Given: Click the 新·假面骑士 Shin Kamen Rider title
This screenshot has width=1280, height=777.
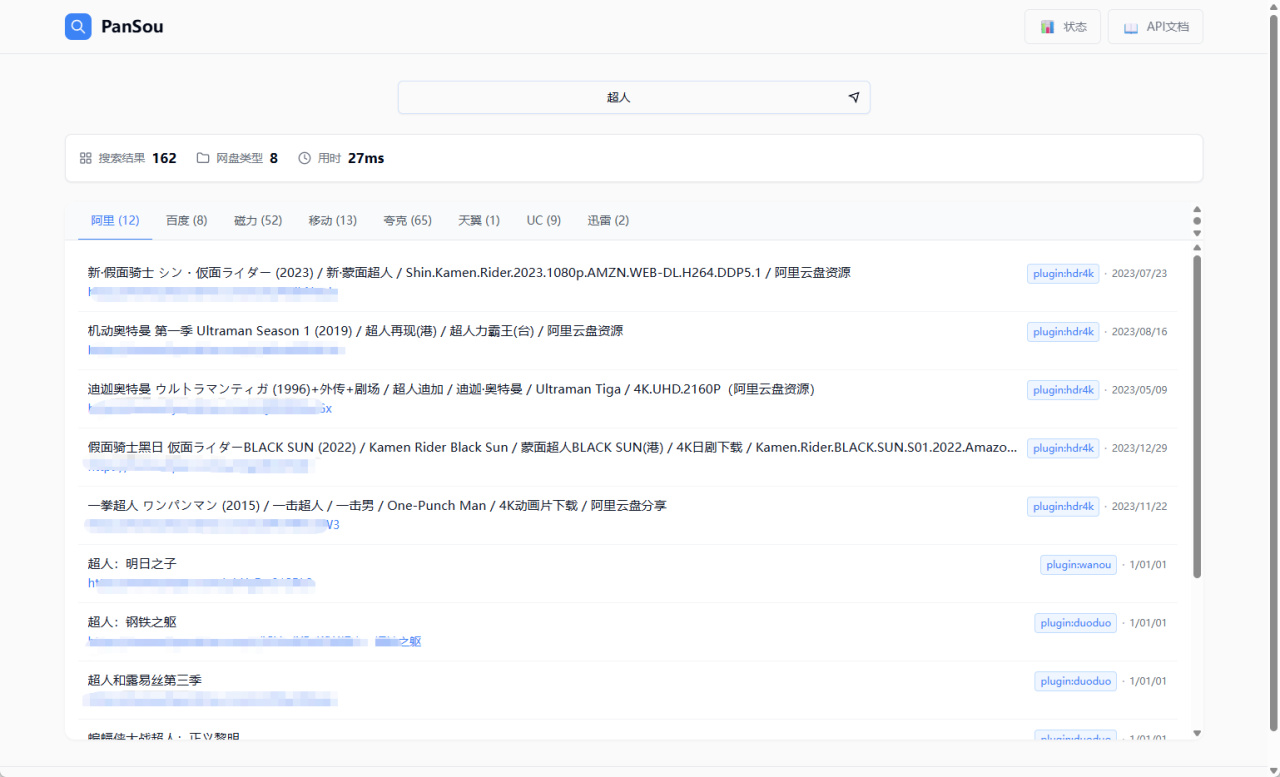Looking at the screenshot, I should pyautogui.click(x=469, y=272).
